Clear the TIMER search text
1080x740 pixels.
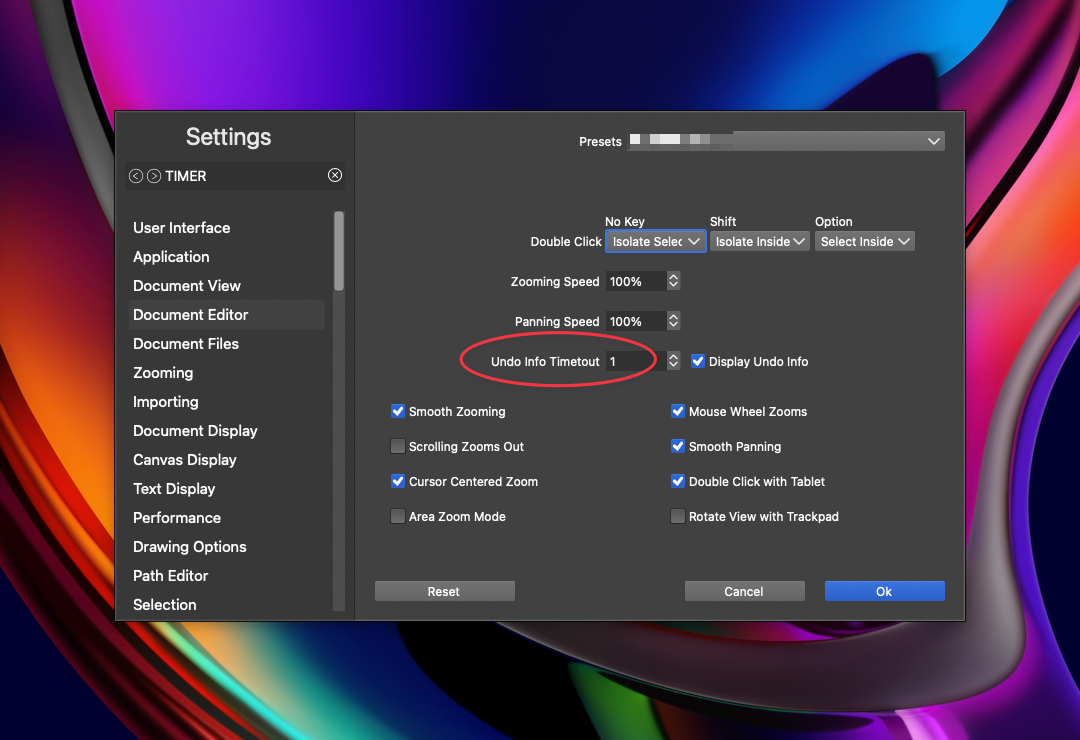[x=335, y=175]
